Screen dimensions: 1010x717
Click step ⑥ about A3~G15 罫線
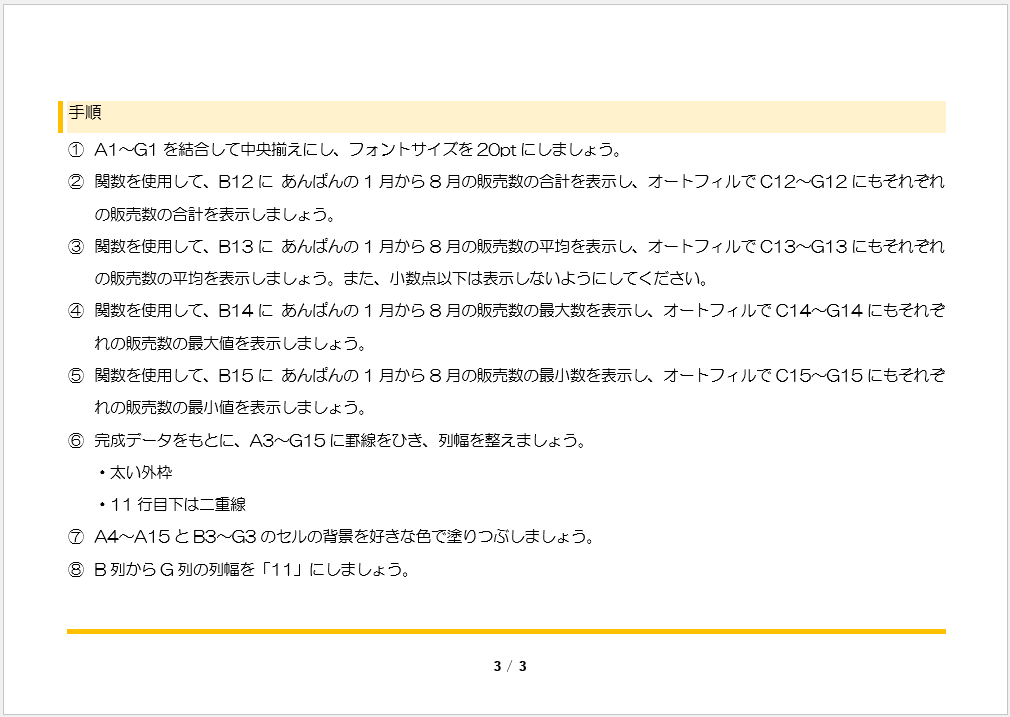327,441
